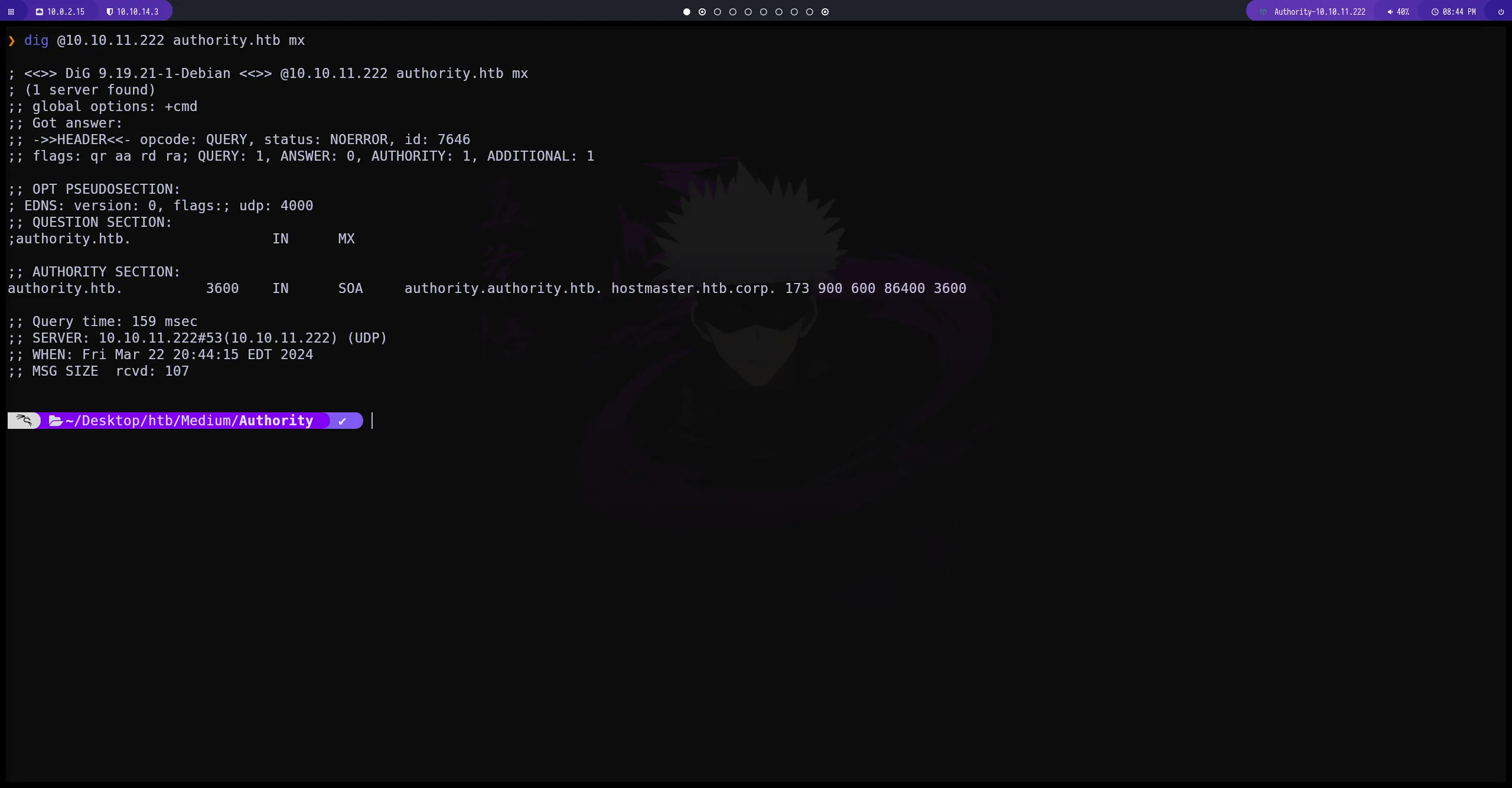Click the 10.0.2.15 local IP label

tap(66, 12)
